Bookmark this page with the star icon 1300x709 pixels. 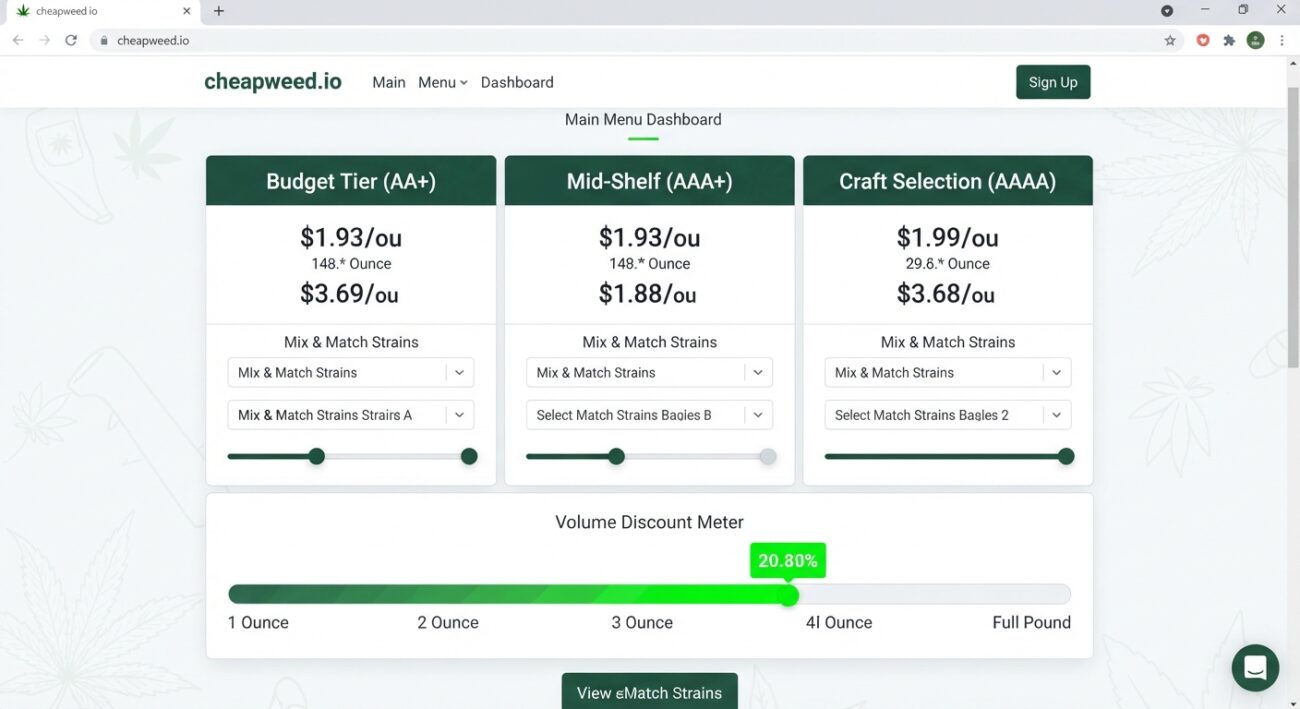1170,40
